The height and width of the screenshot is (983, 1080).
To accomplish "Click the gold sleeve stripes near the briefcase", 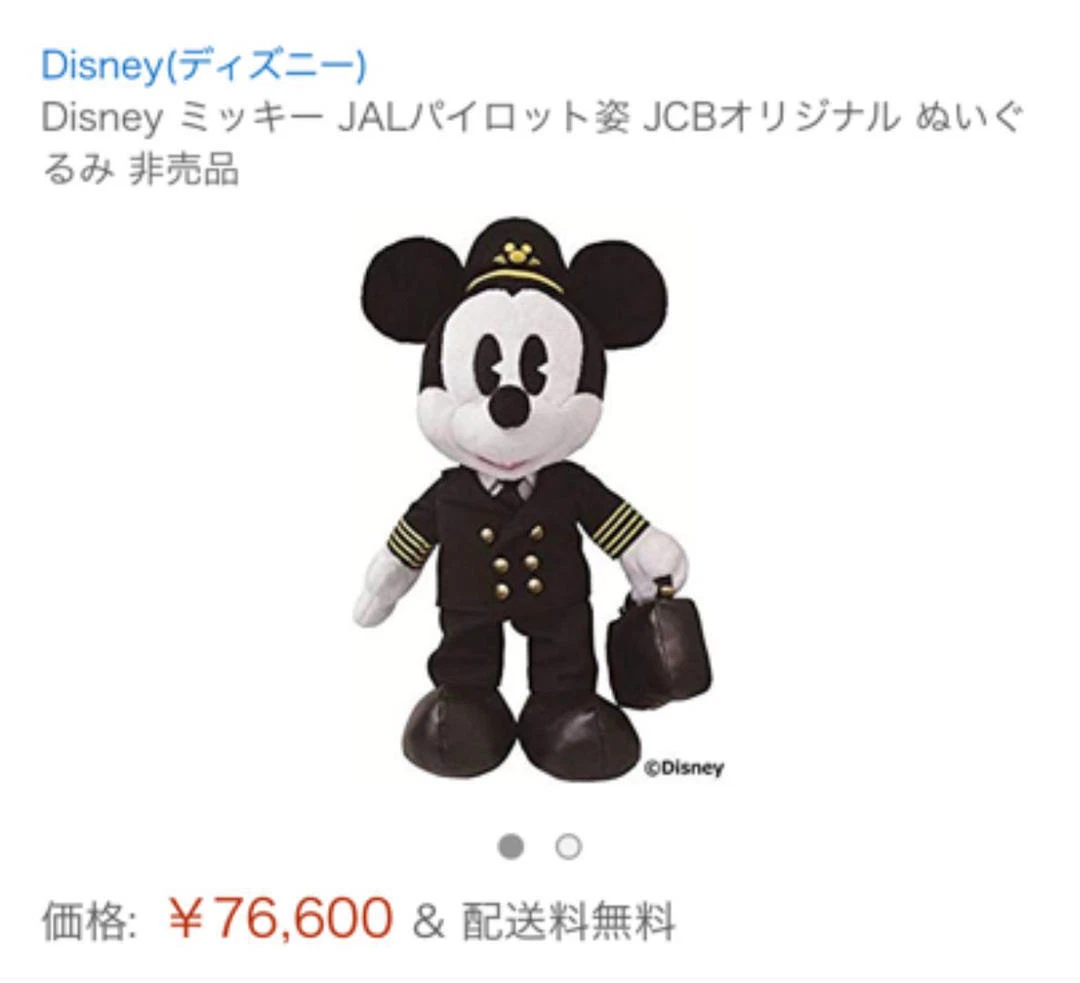I will coord(621,528).
